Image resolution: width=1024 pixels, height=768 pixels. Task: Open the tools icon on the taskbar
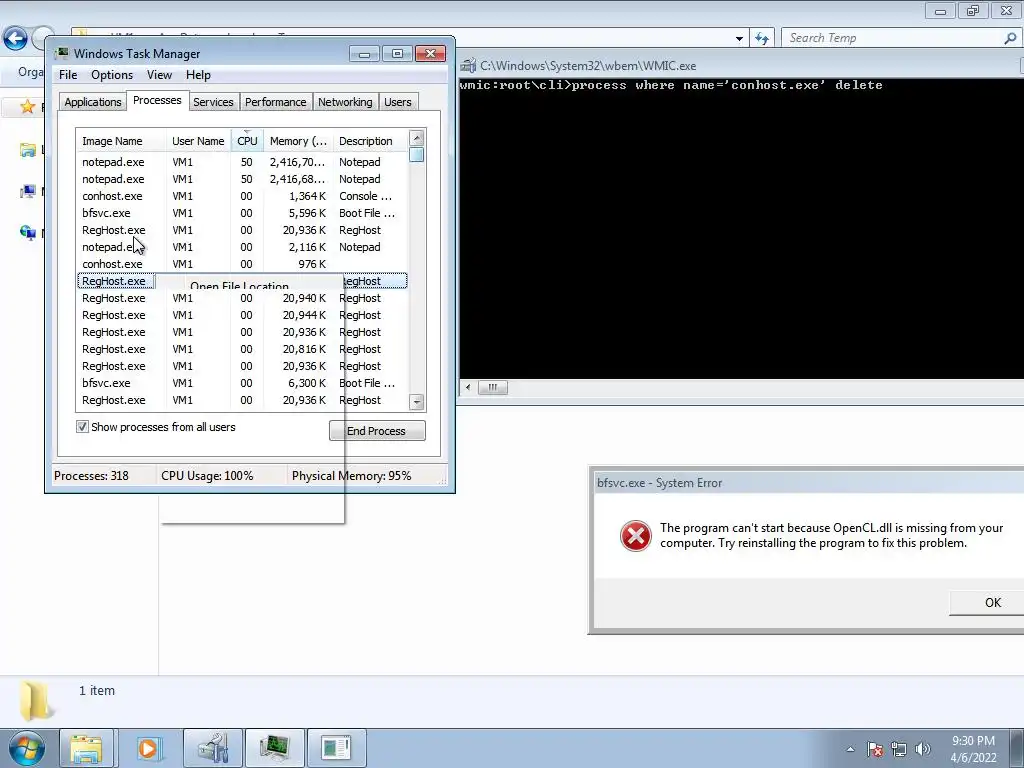point(213,748)
